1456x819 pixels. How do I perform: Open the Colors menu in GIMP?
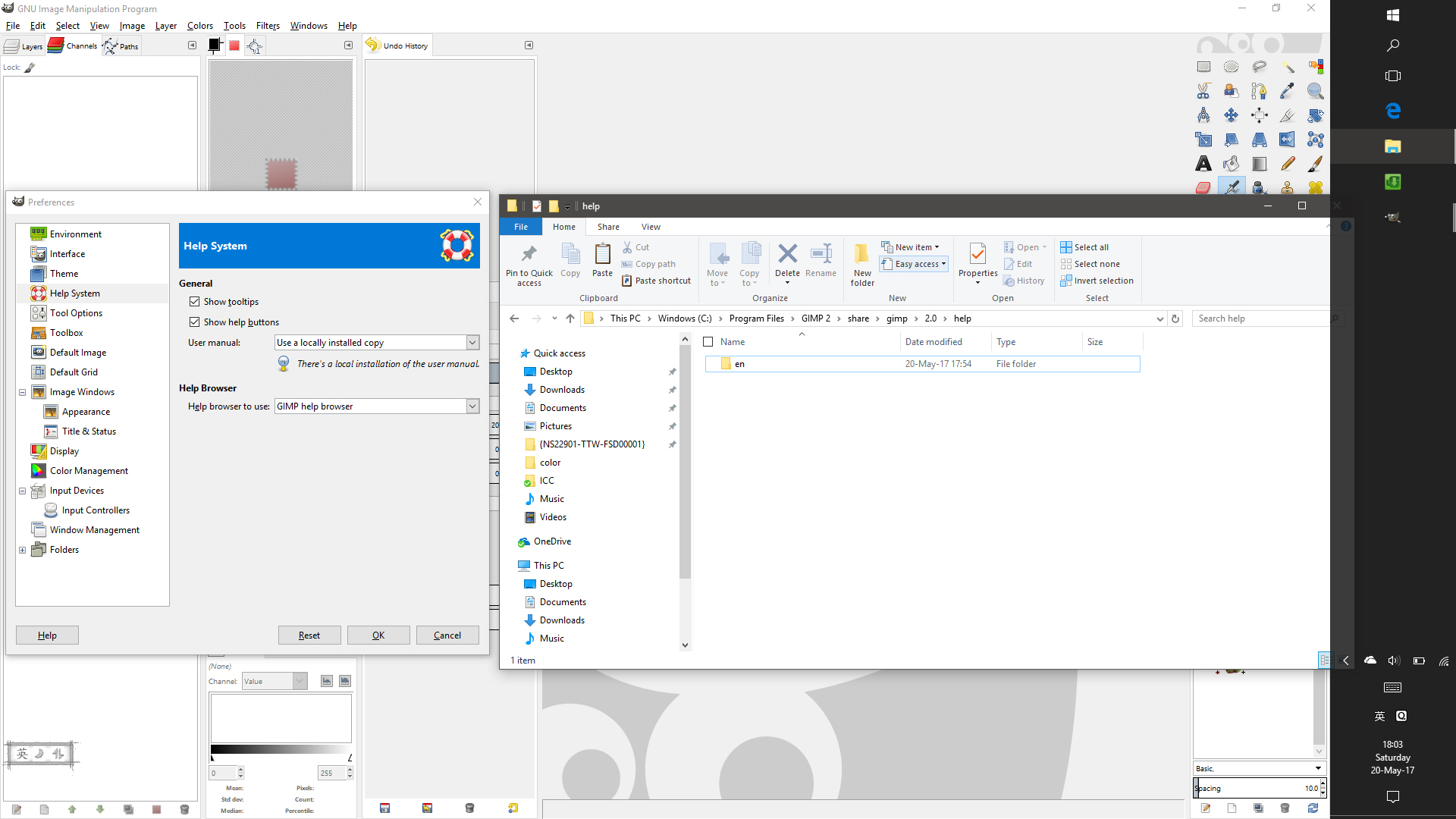click(200, 26)
